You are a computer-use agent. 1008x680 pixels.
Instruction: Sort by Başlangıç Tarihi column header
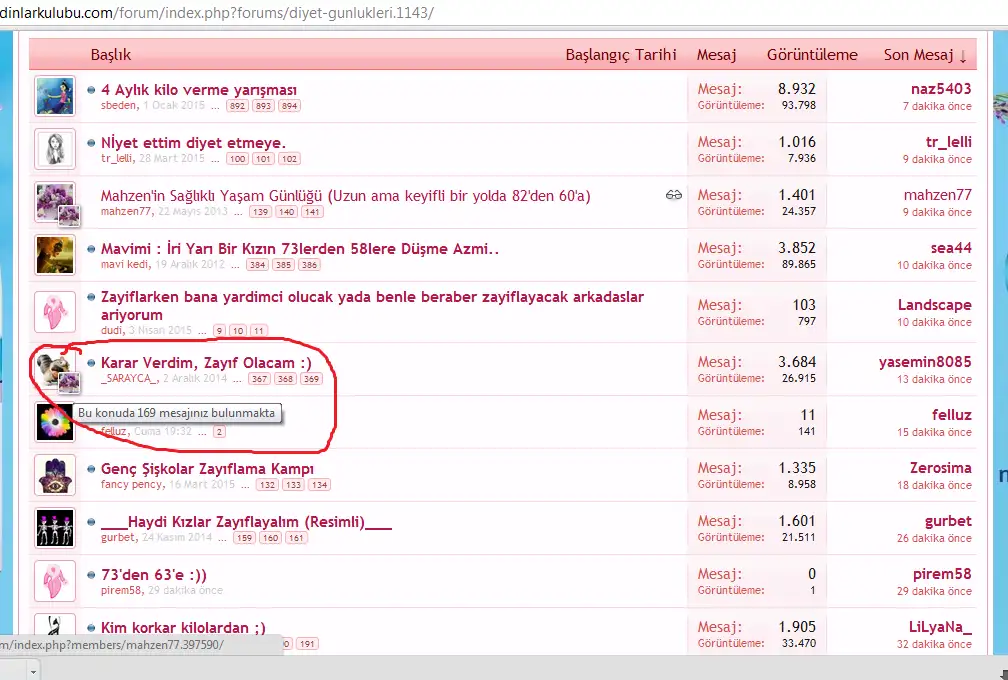621,55
